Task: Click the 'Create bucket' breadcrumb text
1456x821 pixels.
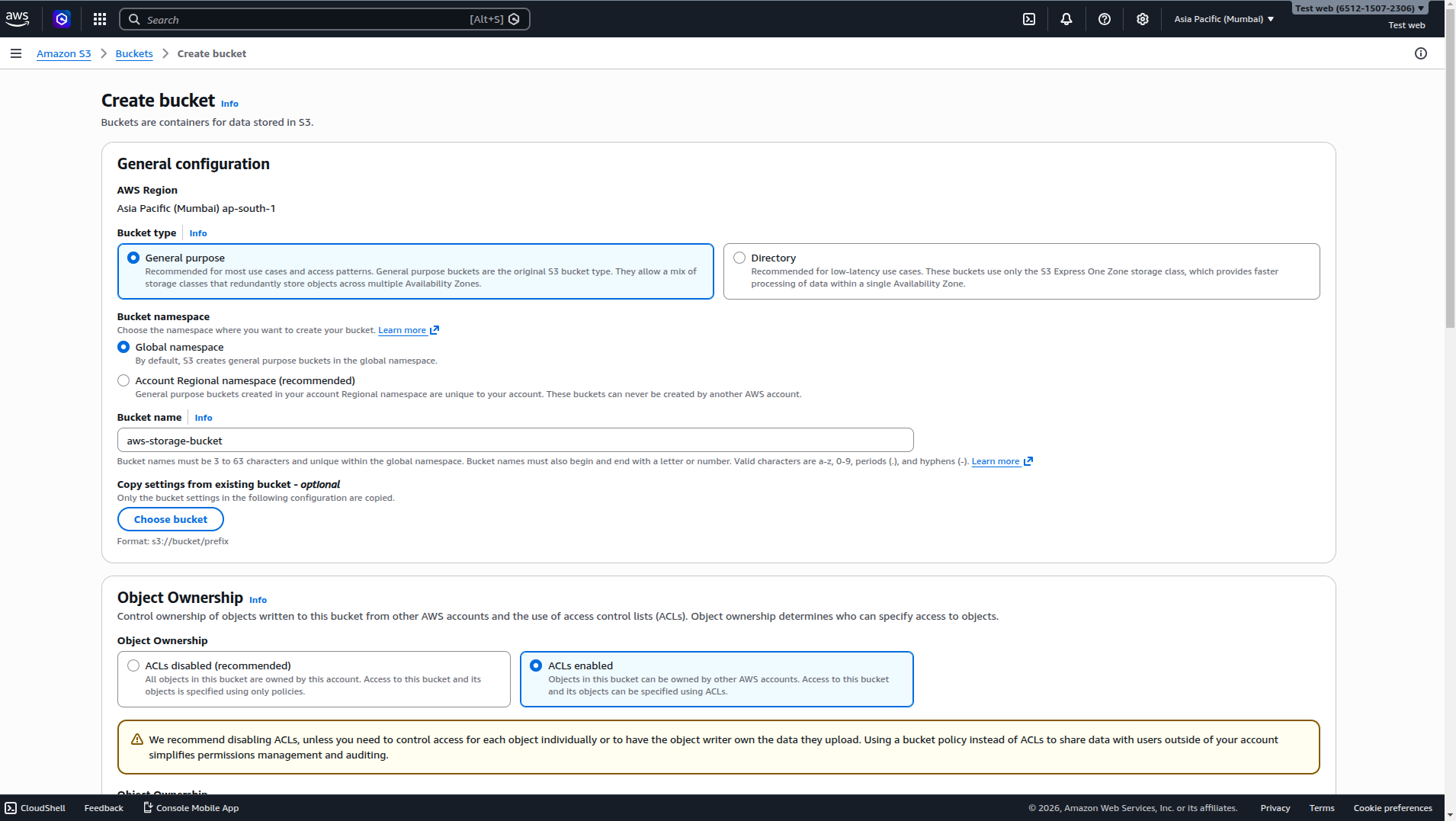Action: 212,53
